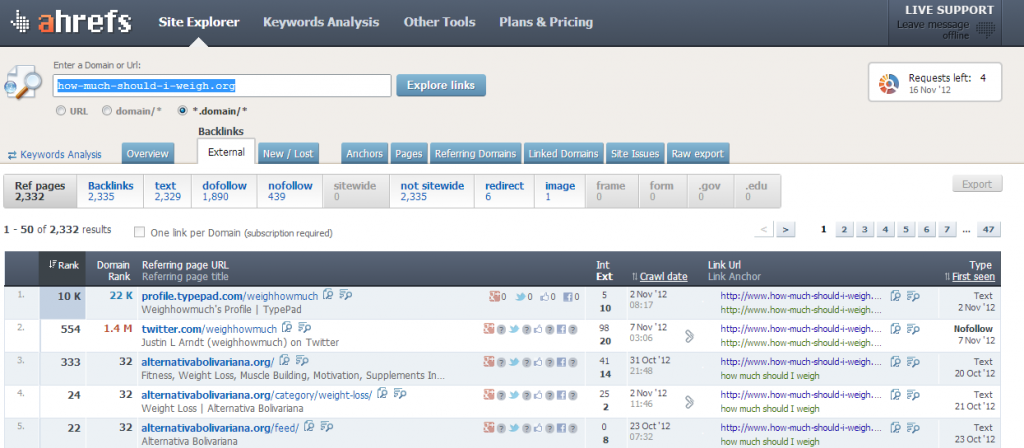The height and width of the screenshot is (448, 1024).
Task: Filter by not sitewide backlinks
Action: (x=432, y=191)
